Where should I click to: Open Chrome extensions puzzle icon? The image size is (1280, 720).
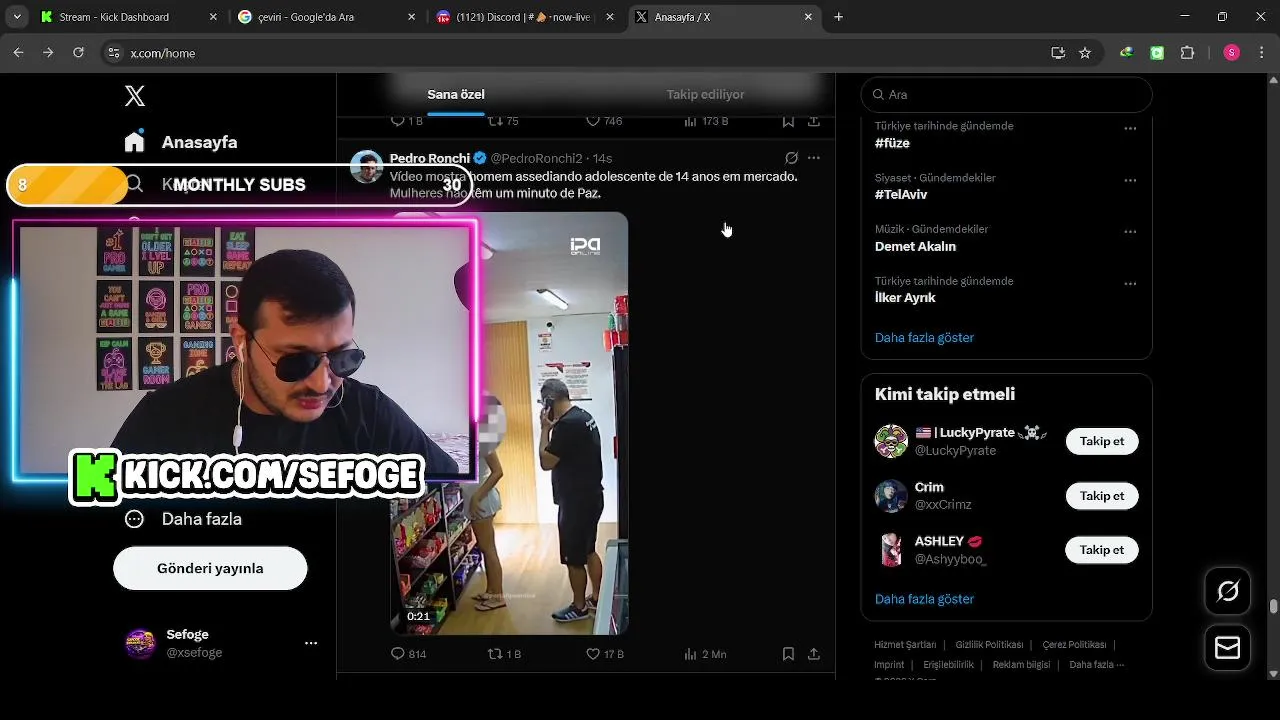point(1188,53)
